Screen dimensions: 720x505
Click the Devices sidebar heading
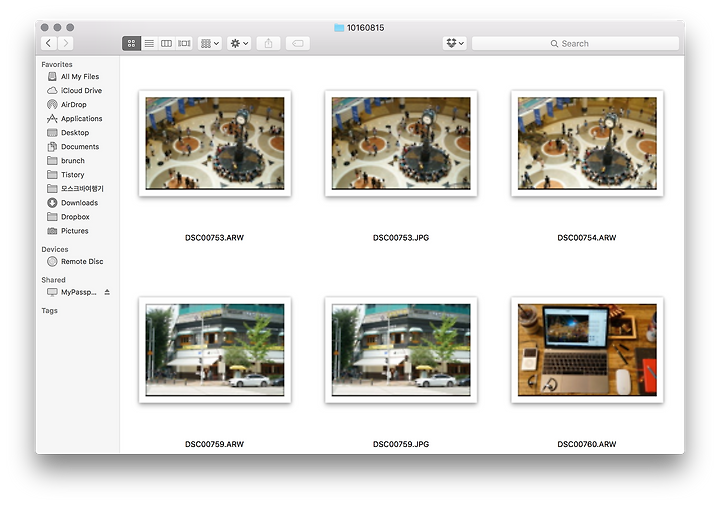pyautogui.click(x=55, y=249)
